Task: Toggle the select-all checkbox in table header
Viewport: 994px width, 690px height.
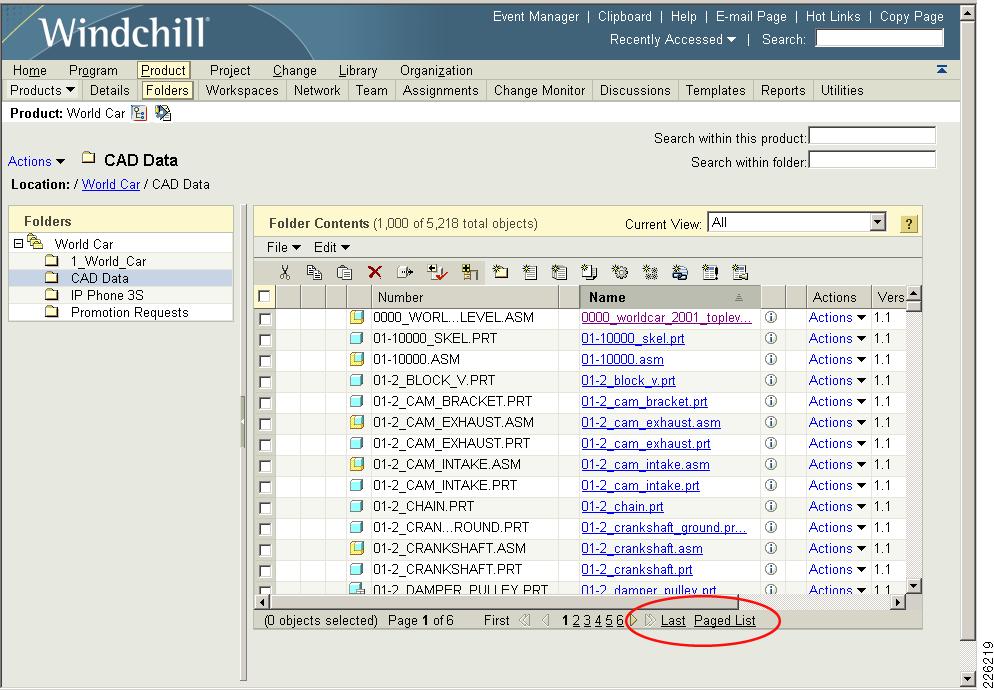Action: 264,296
